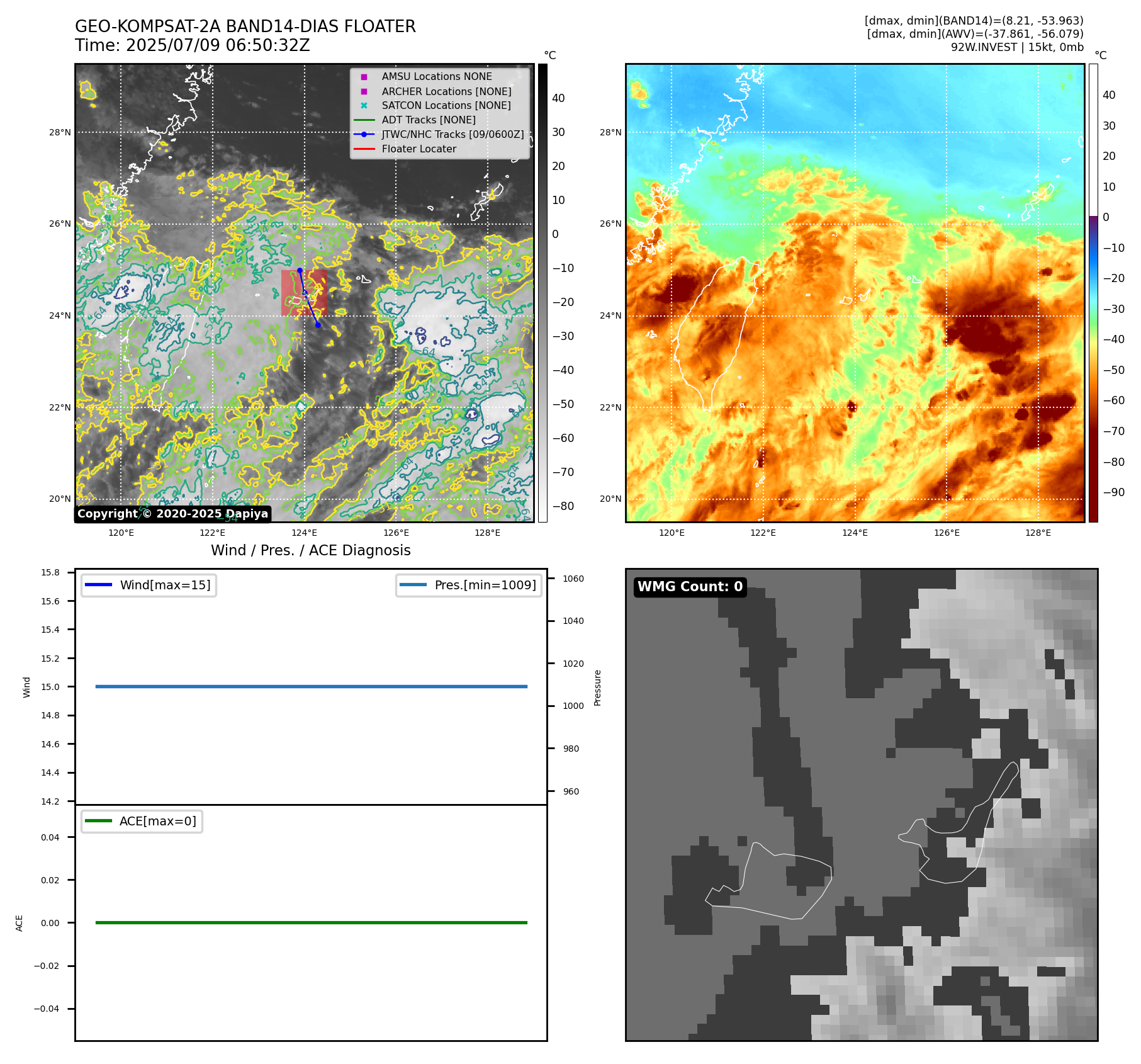Screen dimensions: 1141x1064
Task: Click the red floater locator box on map
Action: coord(304,293)
